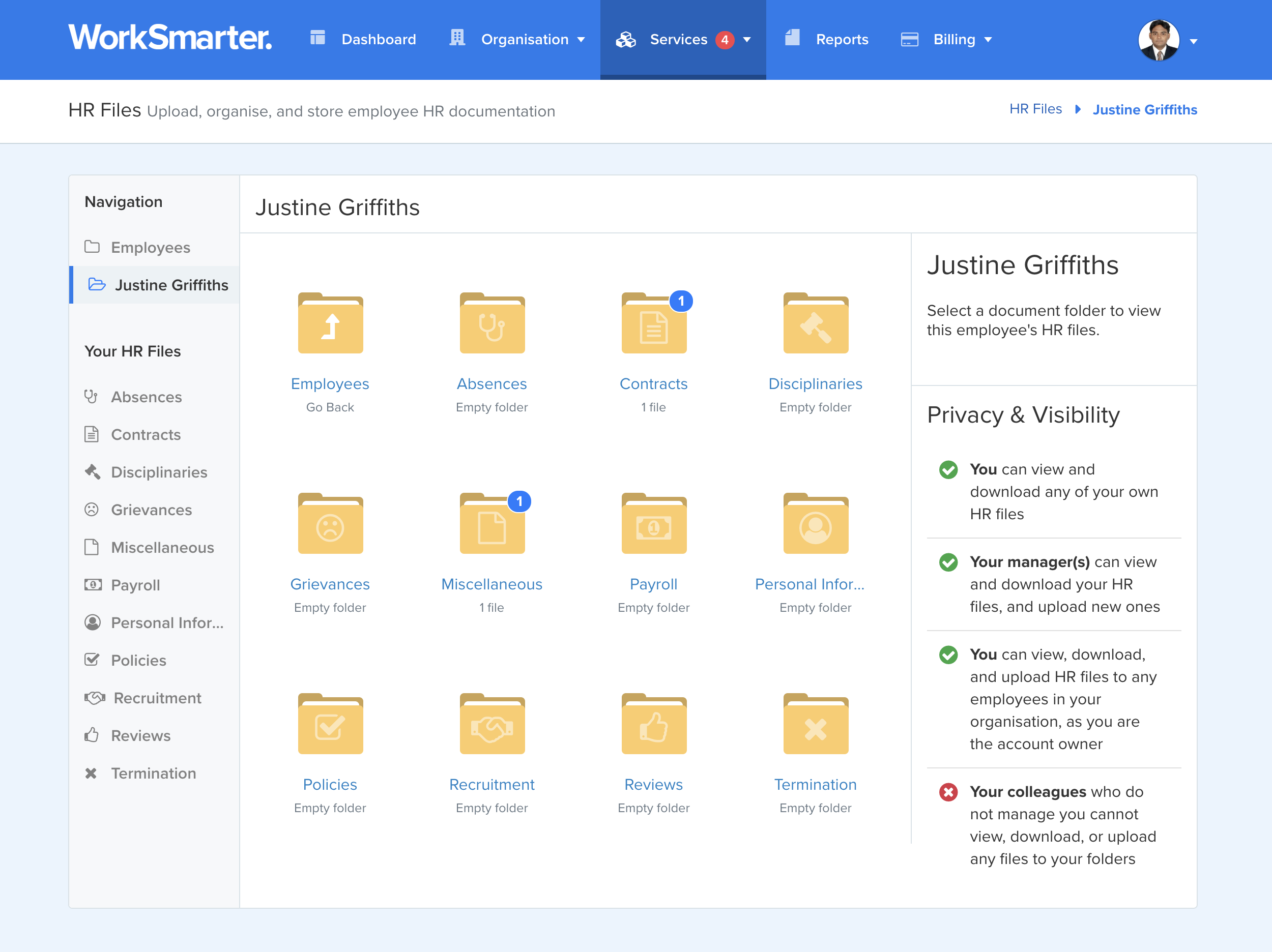Open the Termination cross folder
Image resolution: width=1272 pixels, height=952 pixels.
(816, 724)
